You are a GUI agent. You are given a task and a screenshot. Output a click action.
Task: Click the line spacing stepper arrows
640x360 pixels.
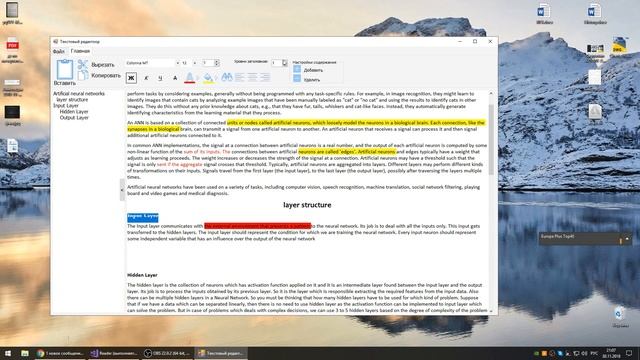[x=217, y=63]
